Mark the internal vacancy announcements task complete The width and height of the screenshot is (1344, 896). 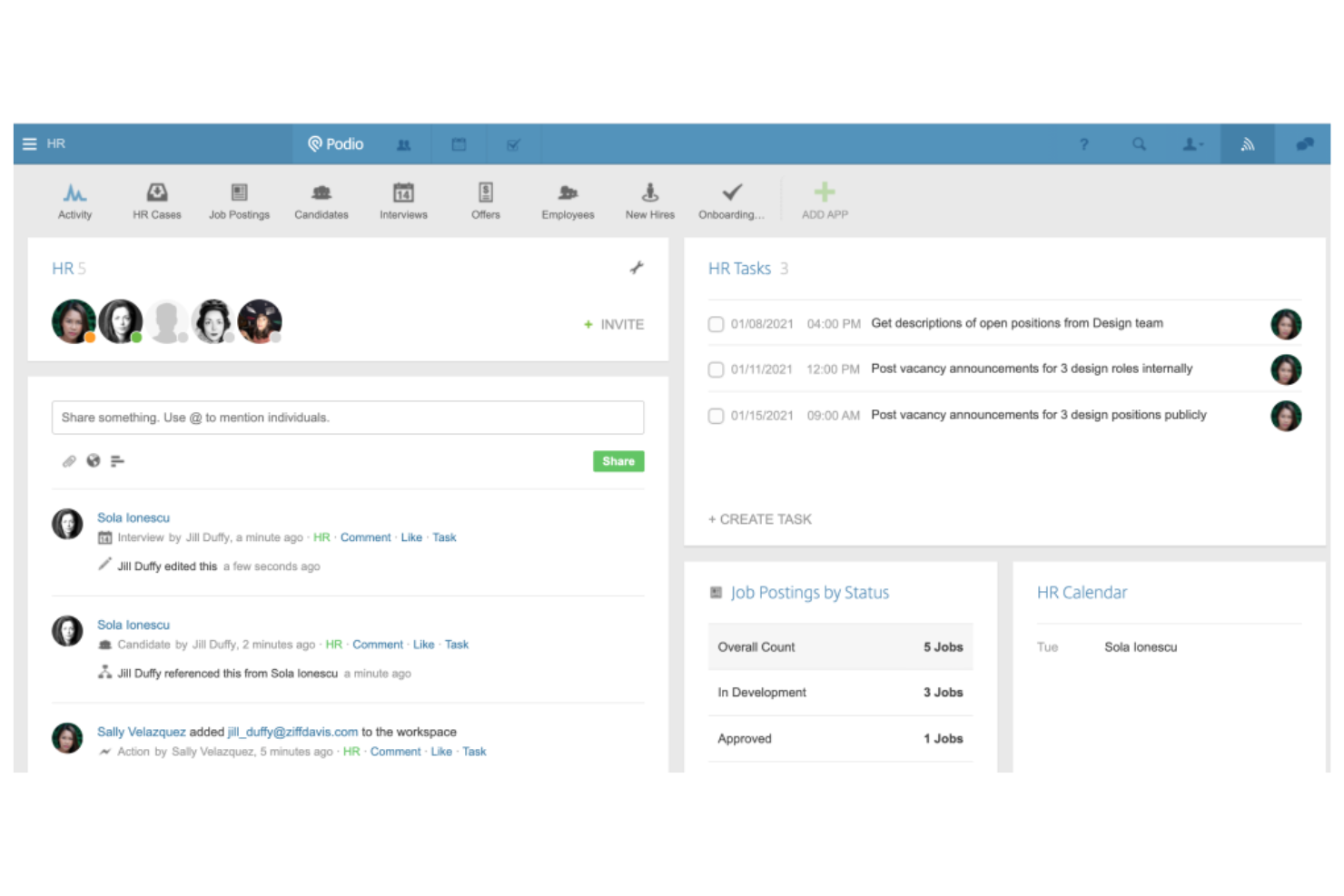pyautogui.click(x=716, y=369)
